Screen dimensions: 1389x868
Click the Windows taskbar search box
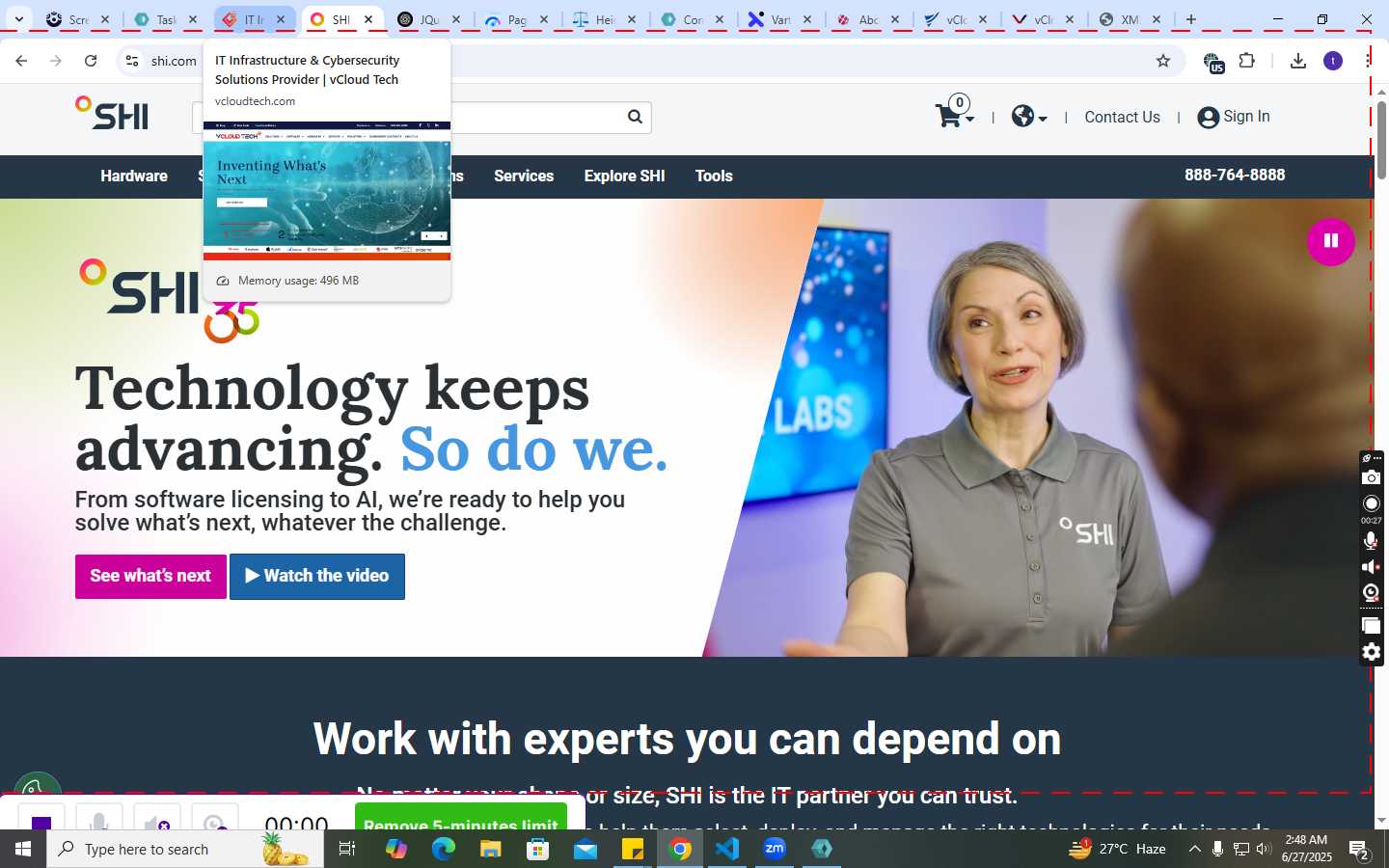pos(185,849)
